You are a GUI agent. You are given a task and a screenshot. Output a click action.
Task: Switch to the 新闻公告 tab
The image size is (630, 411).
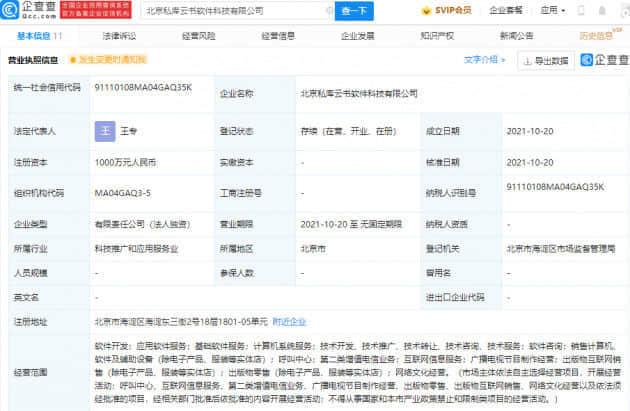517,36
